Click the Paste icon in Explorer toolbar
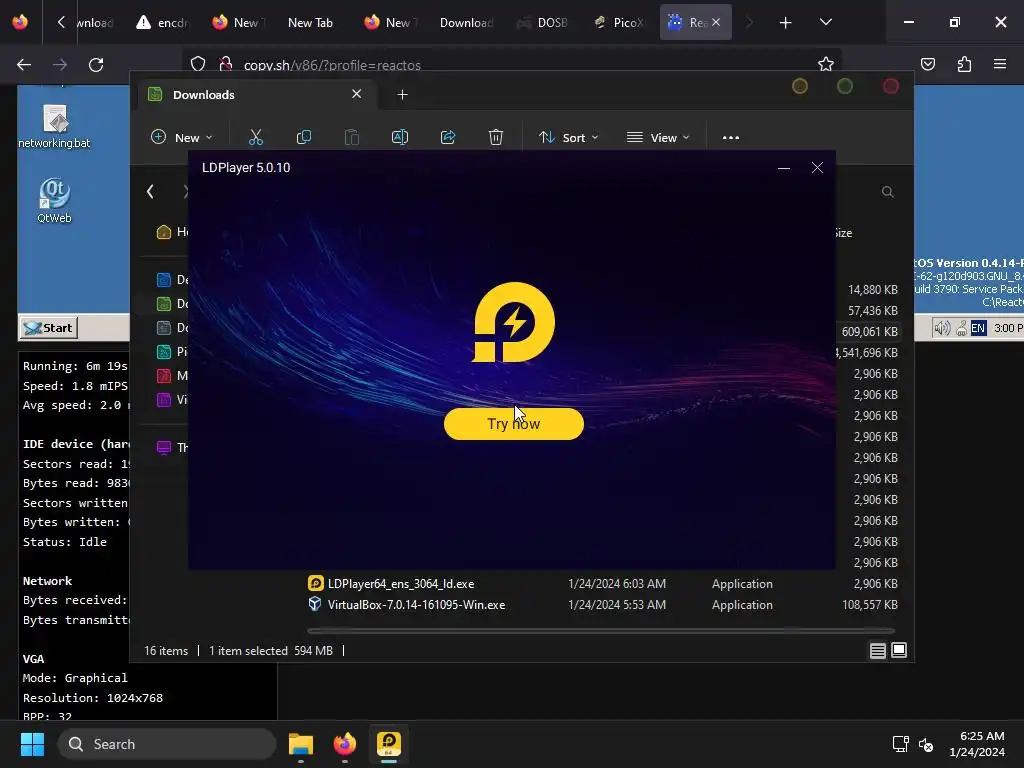 351,137
